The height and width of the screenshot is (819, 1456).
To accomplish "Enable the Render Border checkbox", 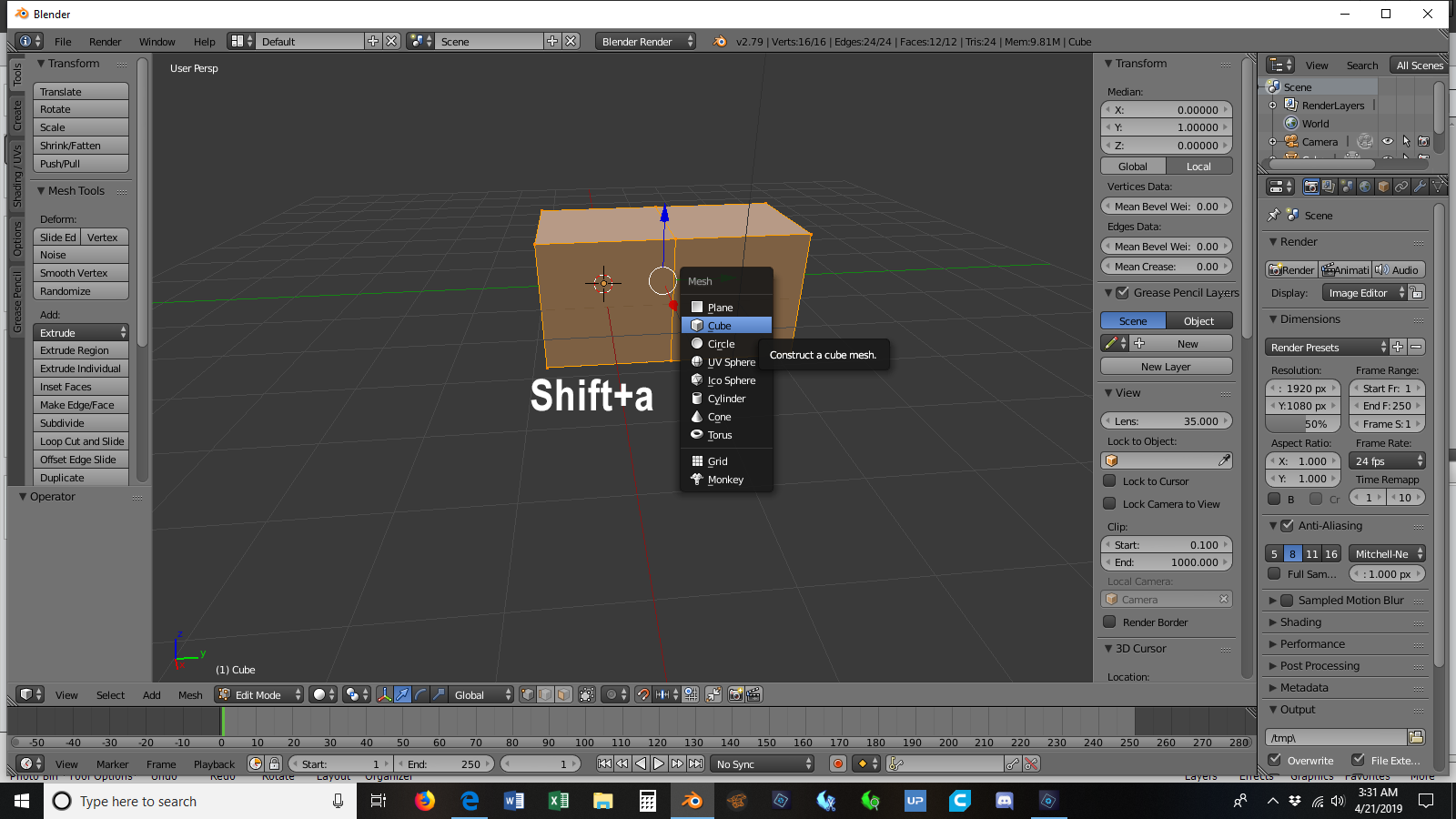I will (1109, 622).
